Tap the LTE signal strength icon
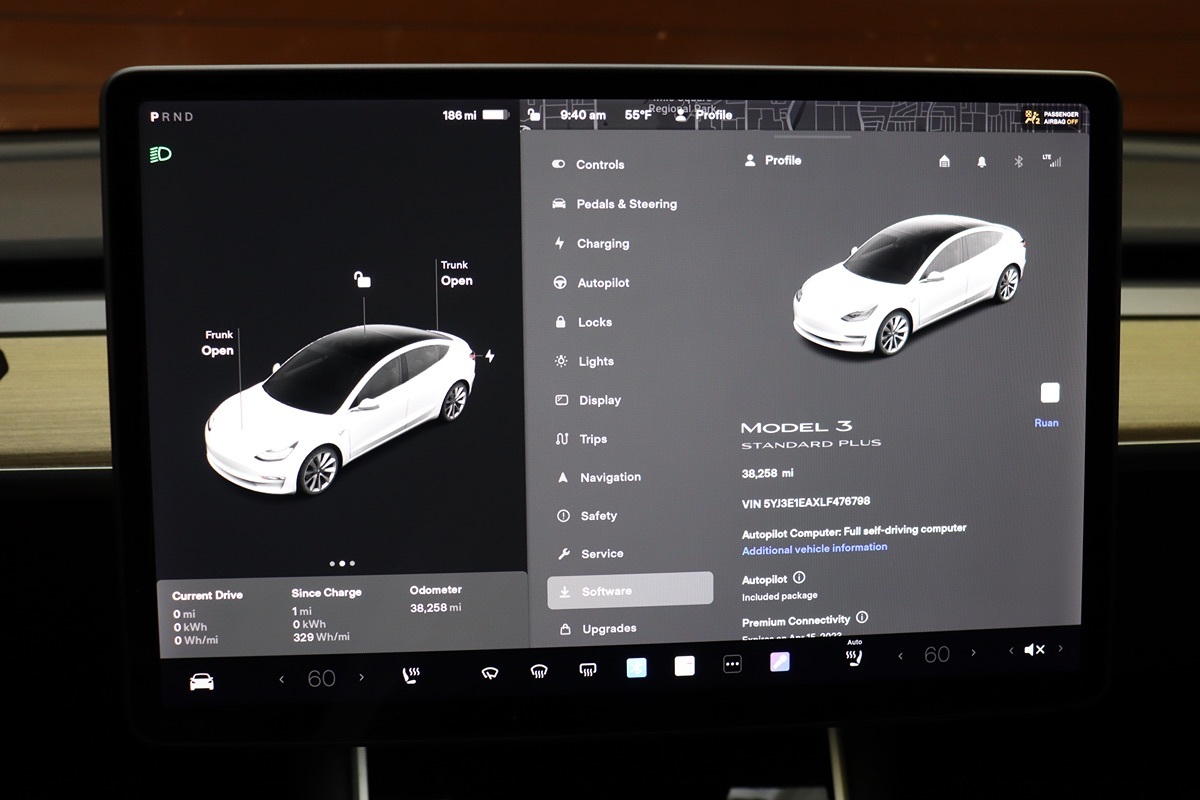 (x=1052, y=160)
